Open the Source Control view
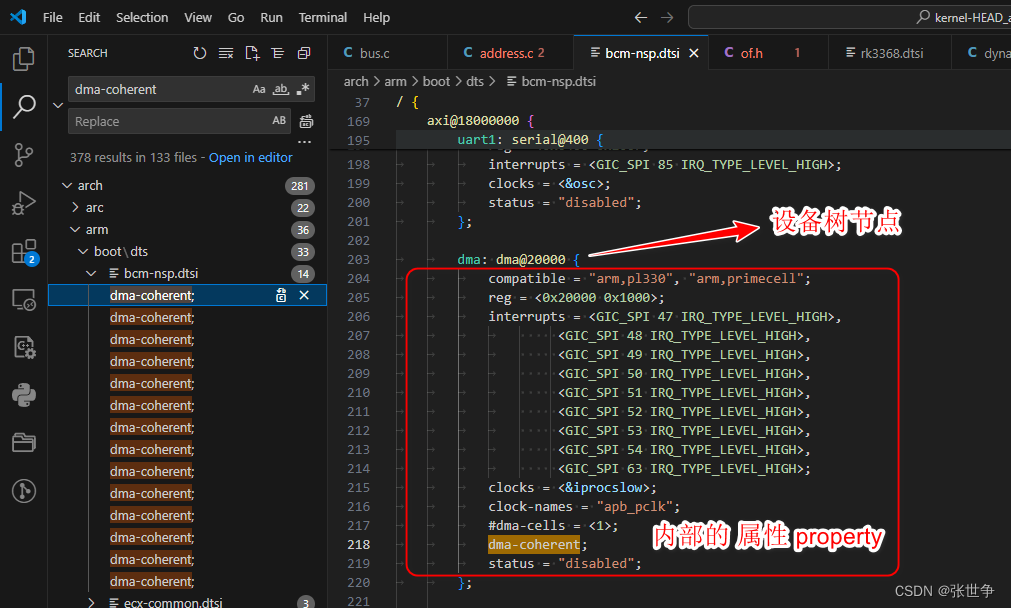 [23, 155]
